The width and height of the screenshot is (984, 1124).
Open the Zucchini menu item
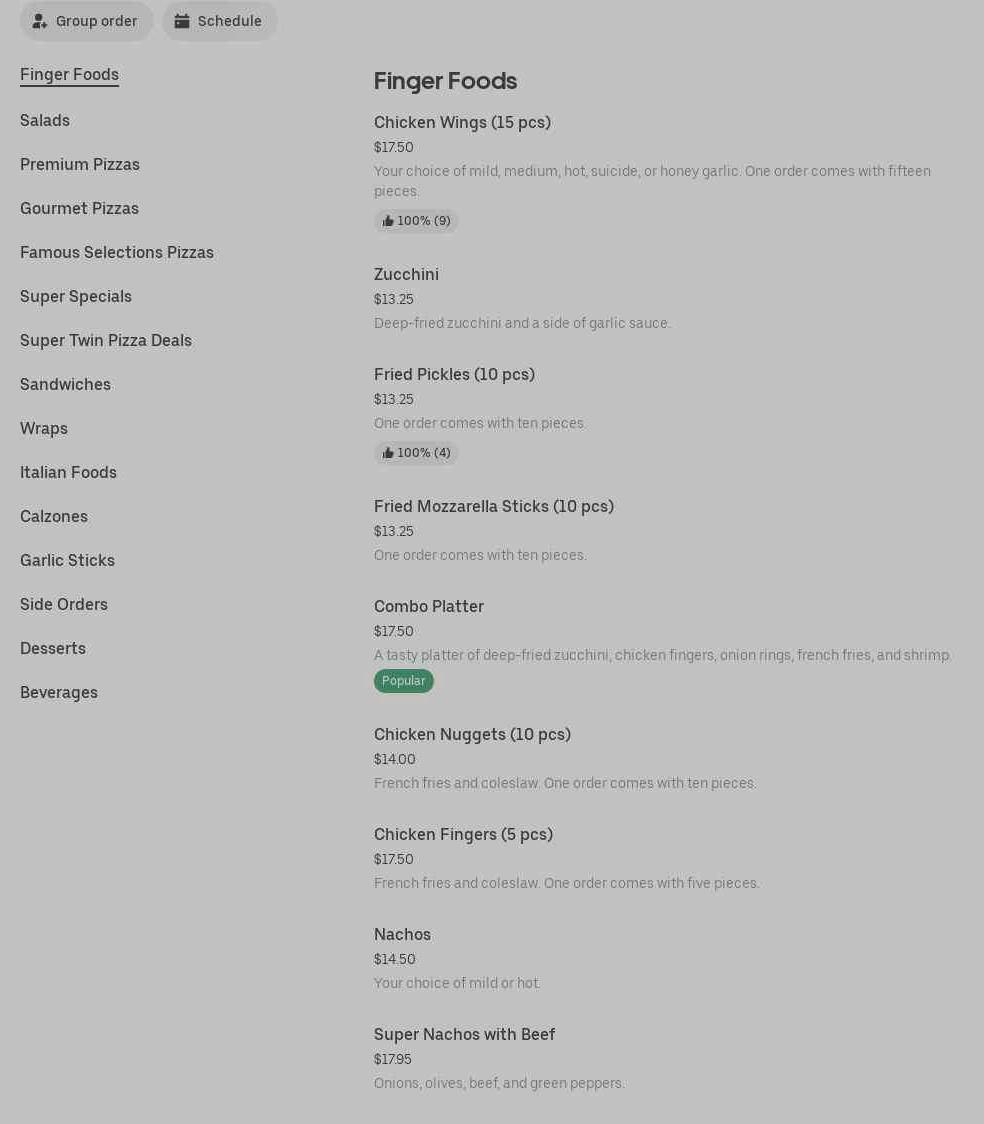[x=406, y=274]
